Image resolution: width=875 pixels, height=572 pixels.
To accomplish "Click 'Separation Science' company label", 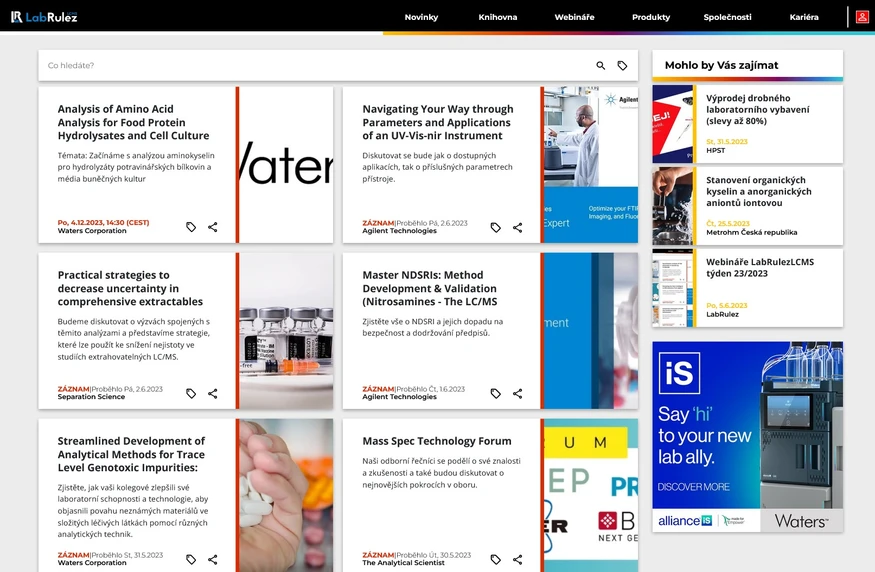I will 91,397.
